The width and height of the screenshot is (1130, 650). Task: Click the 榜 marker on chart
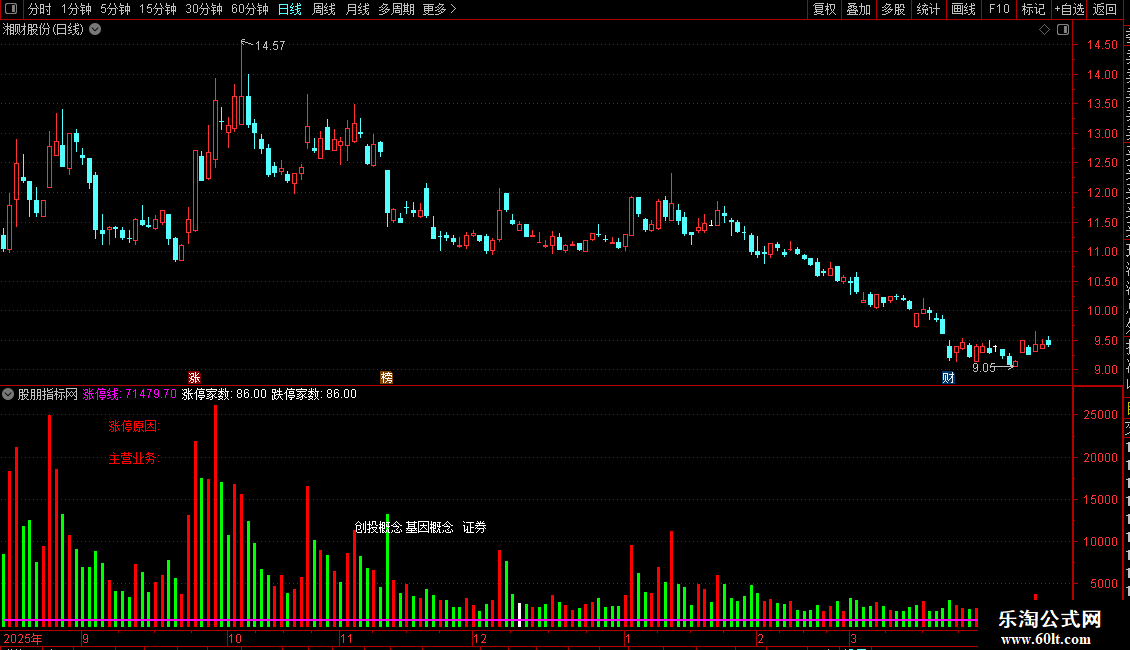pos(386,378)
